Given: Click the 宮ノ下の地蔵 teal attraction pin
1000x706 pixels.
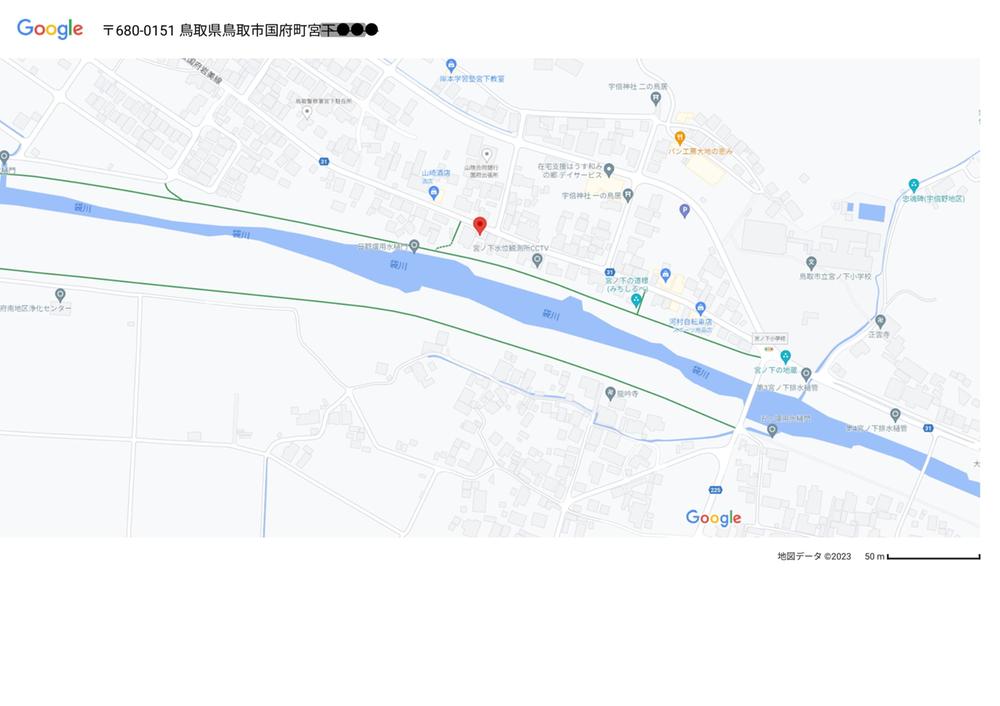Looking at the screenshot, I should [786, 357].
